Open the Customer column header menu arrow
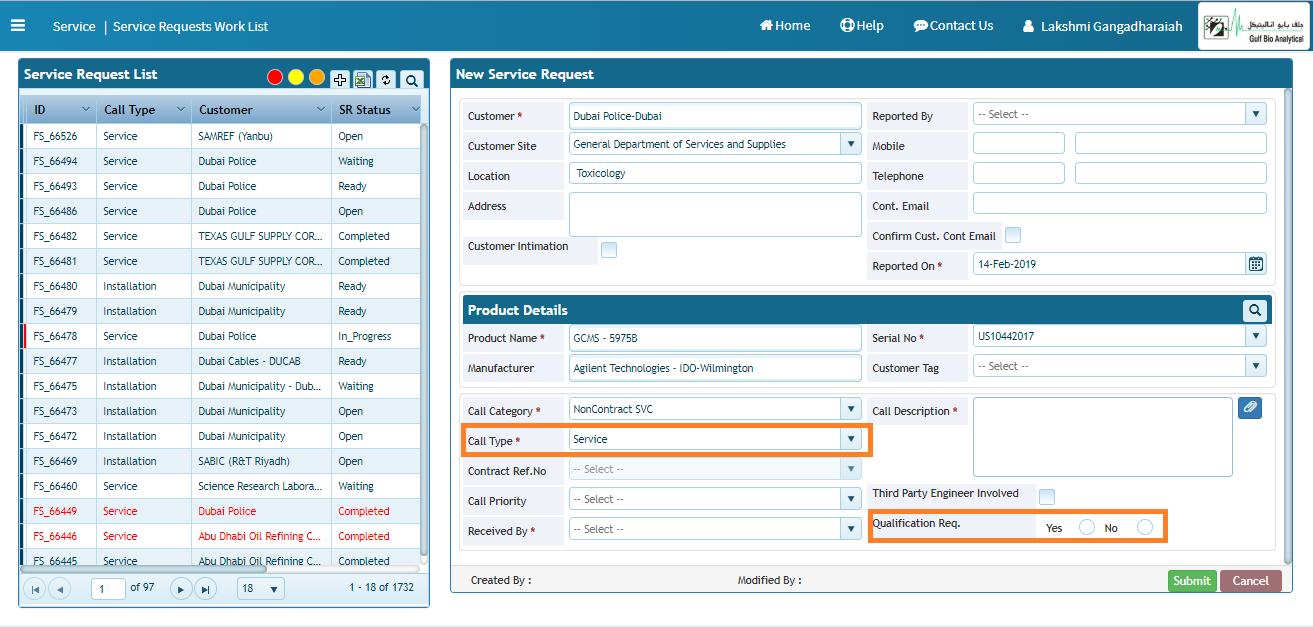This screenshot has width=1313, height=627. [321, 109]
